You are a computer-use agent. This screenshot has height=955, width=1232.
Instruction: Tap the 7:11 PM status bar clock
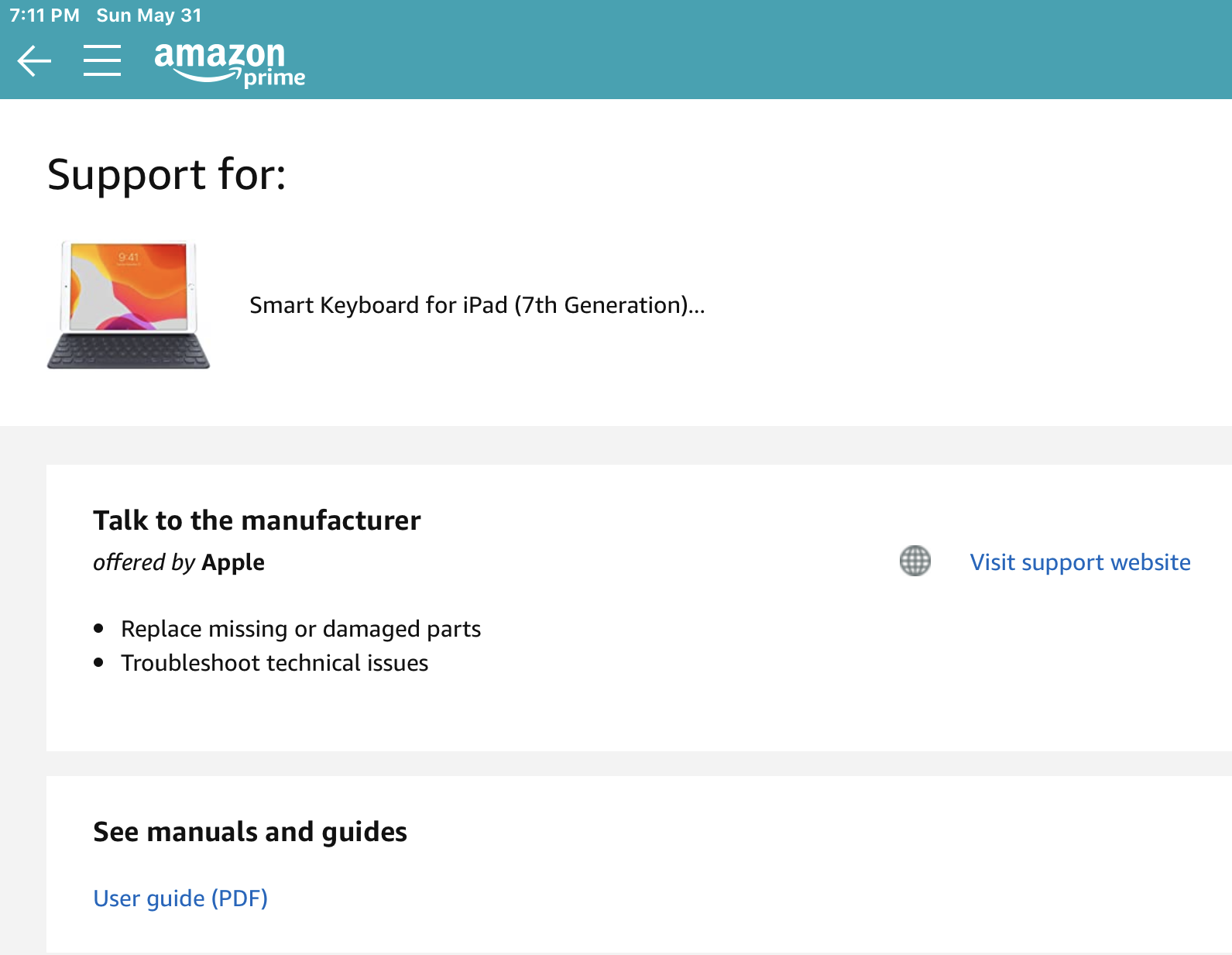(x=44, y=15)
